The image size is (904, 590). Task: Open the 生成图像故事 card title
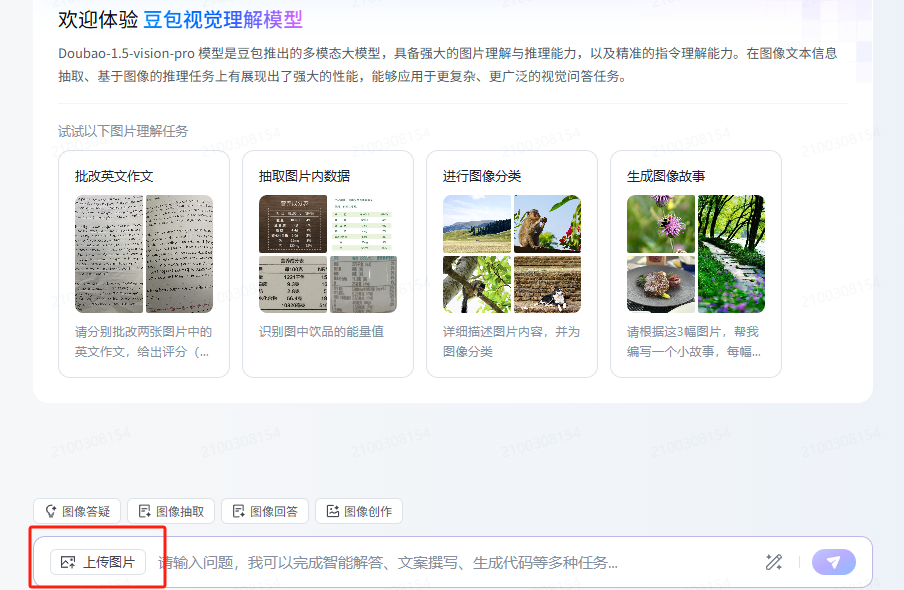(x=666, y=176)
